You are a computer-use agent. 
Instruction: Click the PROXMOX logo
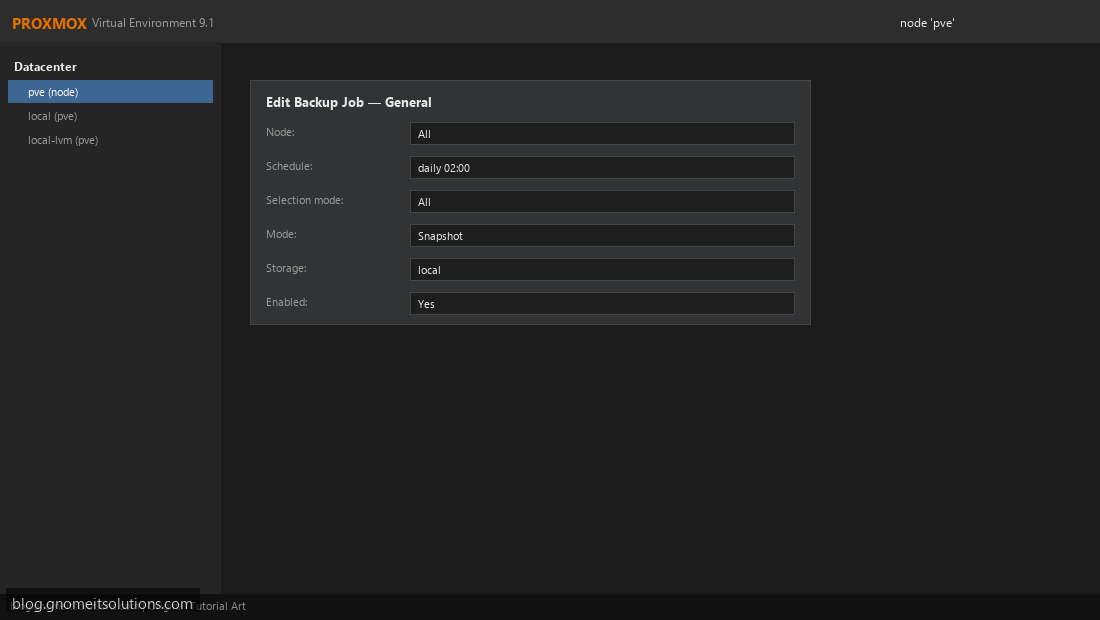[x=49, y=23]
